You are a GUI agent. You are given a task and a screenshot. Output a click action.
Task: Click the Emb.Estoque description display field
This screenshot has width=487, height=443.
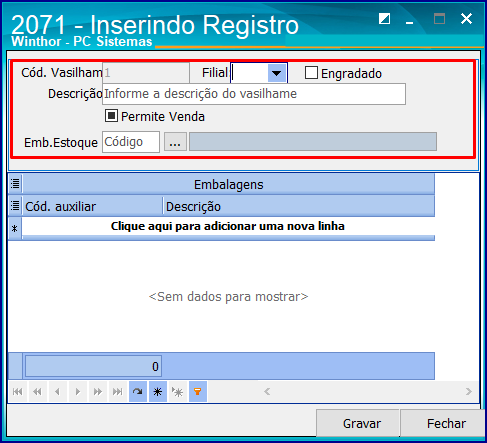[x=313, y=142]
